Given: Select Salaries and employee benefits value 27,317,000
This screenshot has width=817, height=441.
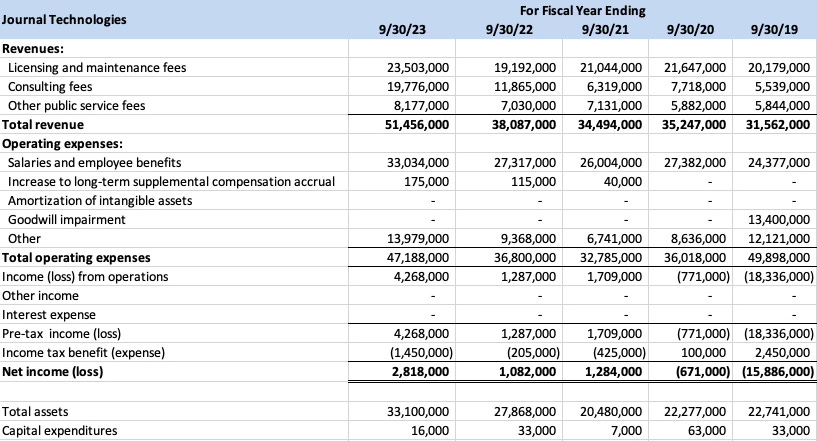Looking at the screenshot, I should point(525,162).
